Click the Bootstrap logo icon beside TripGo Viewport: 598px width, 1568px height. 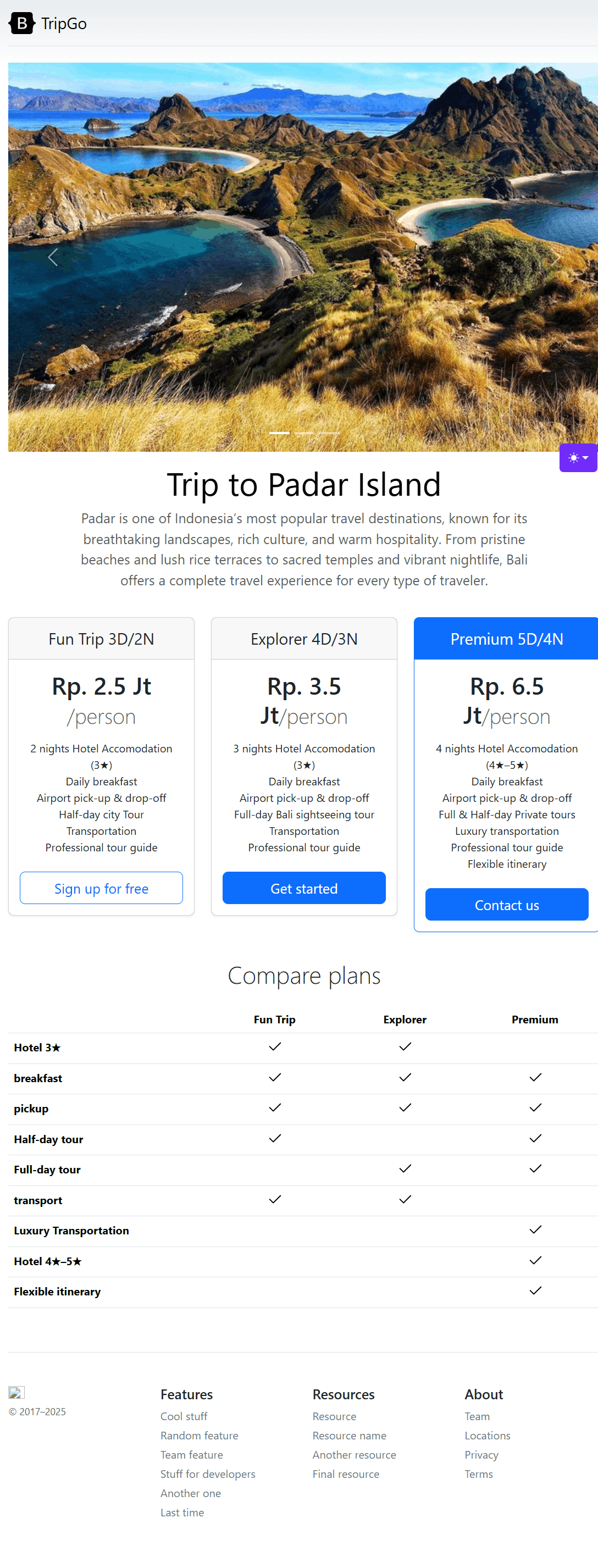[22, 23]
